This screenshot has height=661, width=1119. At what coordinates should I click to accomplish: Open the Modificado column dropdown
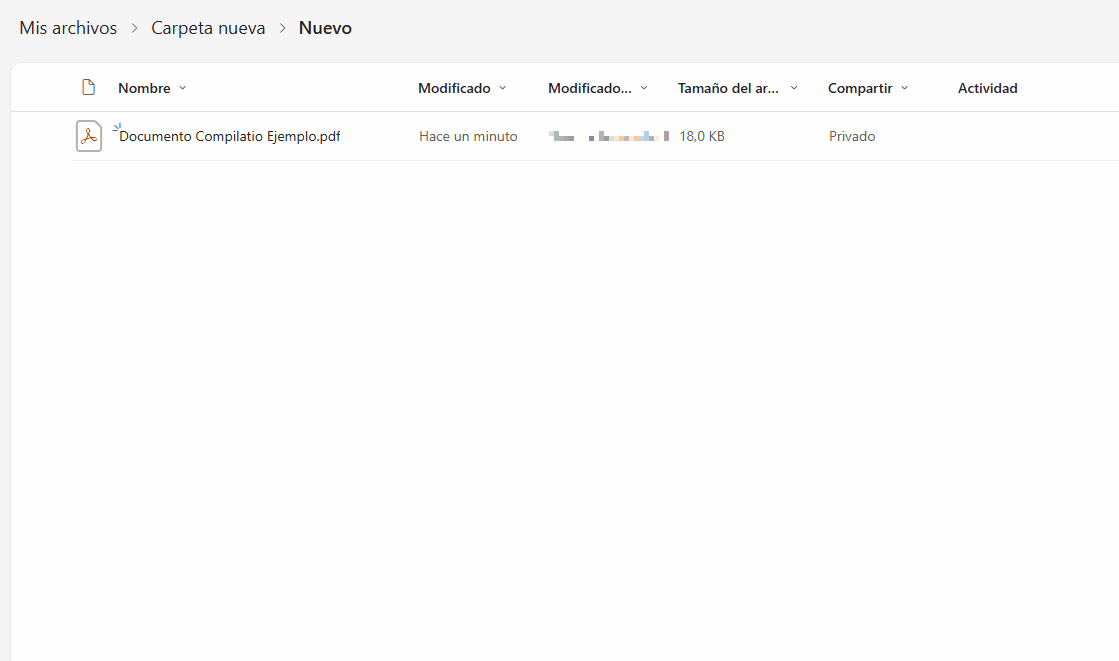503,88
